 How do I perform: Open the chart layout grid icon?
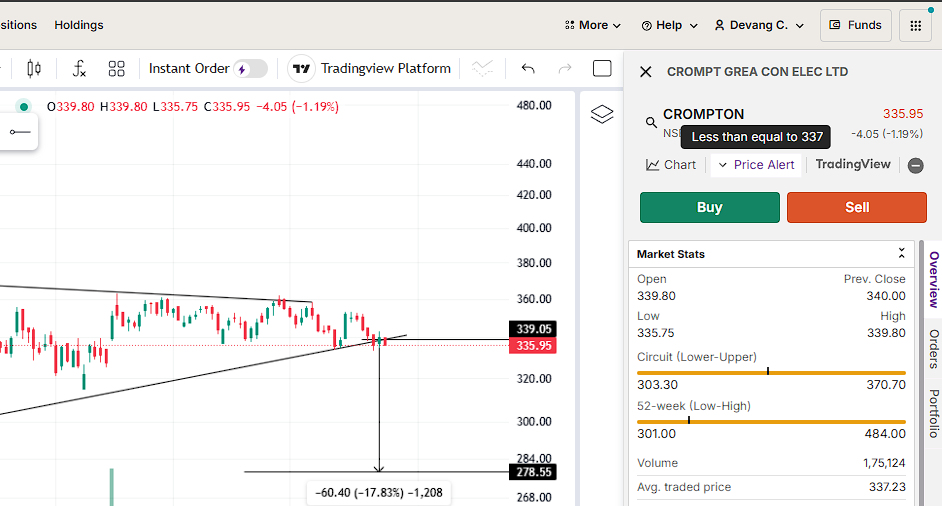[x=117, y=69]
